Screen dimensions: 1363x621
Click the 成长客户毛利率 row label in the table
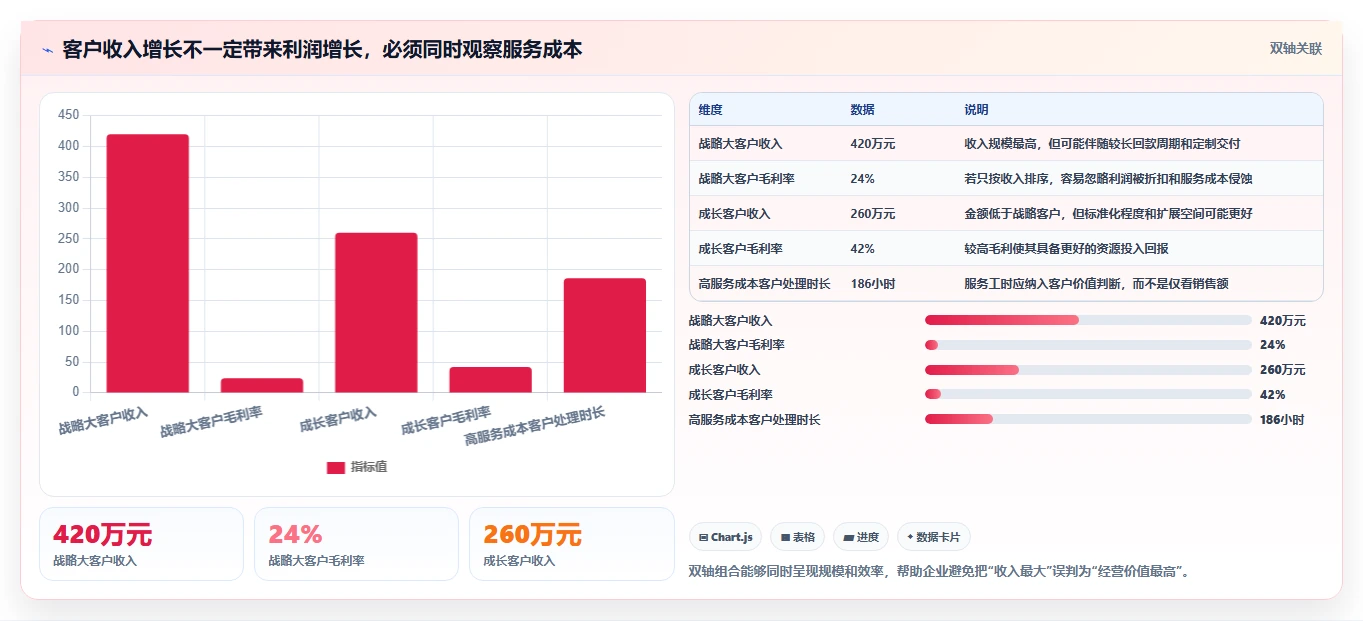coord(741,248)
